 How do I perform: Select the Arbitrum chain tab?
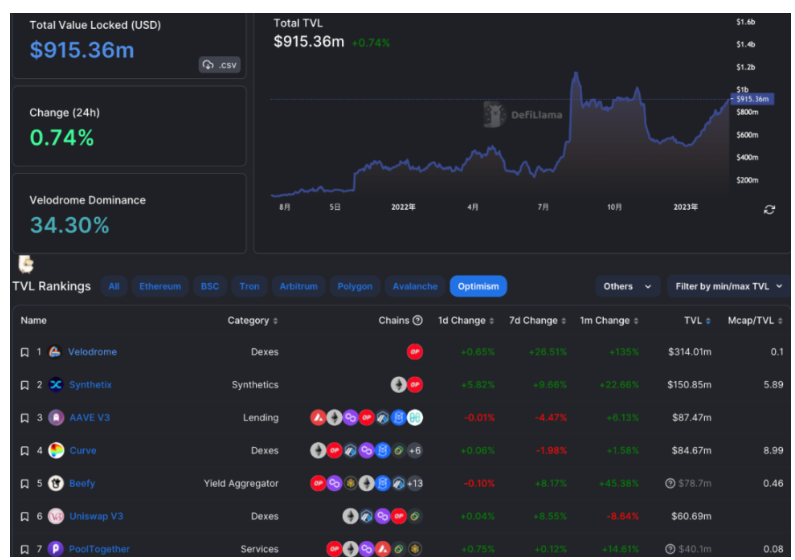tap(299, 286)
